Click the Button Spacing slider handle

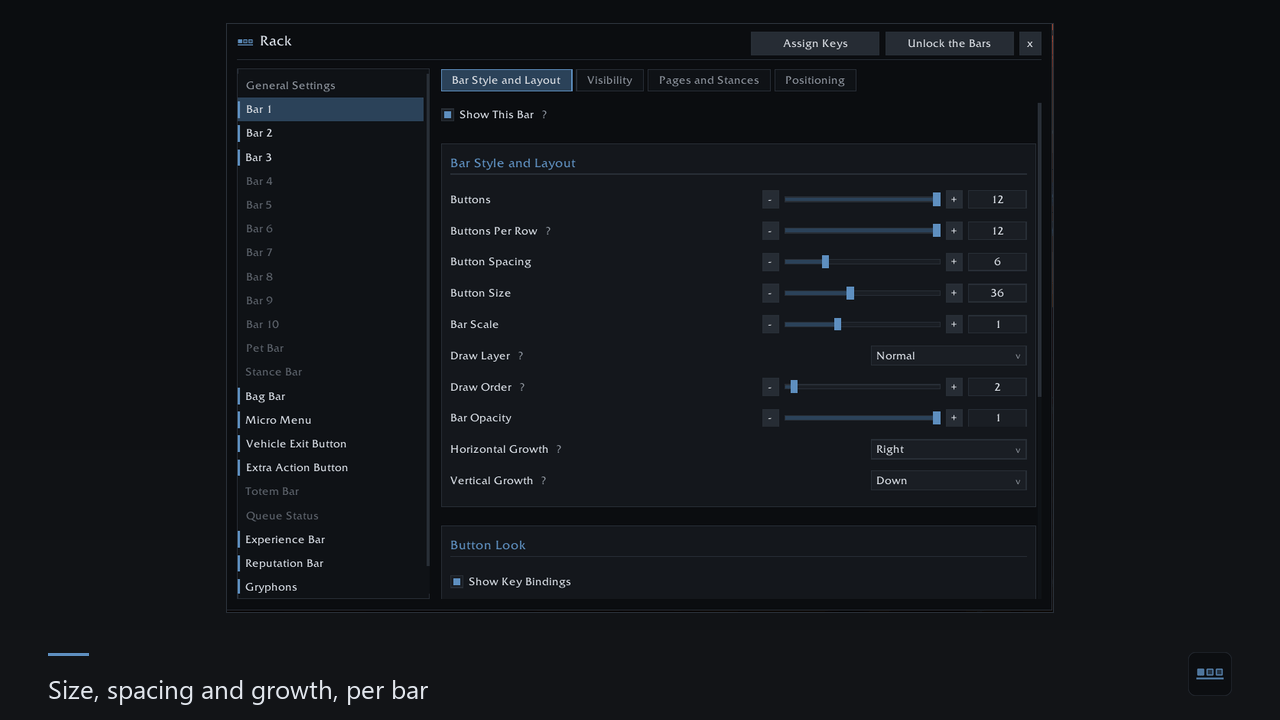[825, 262]
